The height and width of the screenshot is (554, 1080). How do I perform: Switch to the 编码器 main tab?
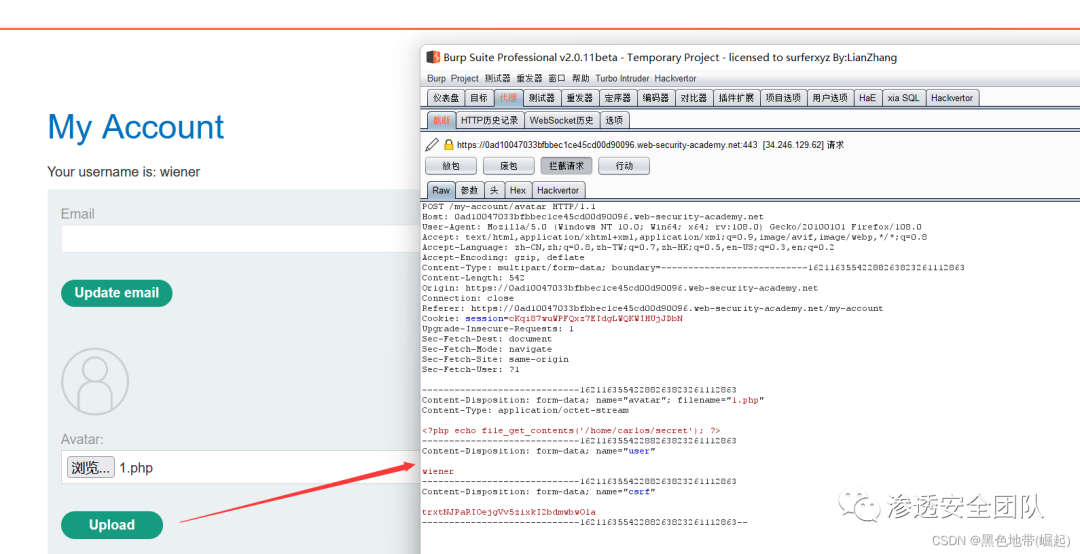tap(656, 98)
